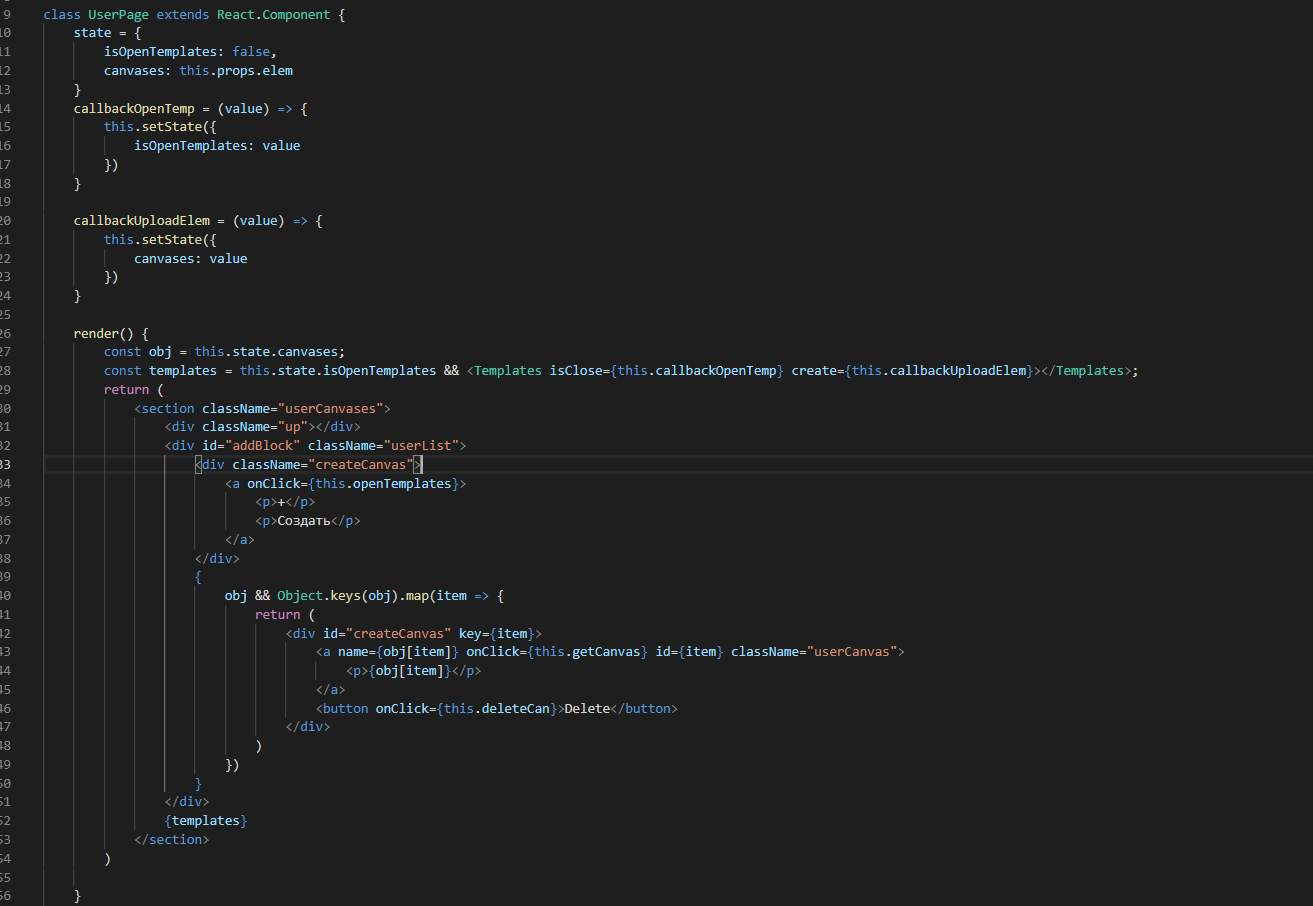Place cursor on 'state = {' line
Viewport: 1313px width, 906px height.
click(x=108, y=33)
